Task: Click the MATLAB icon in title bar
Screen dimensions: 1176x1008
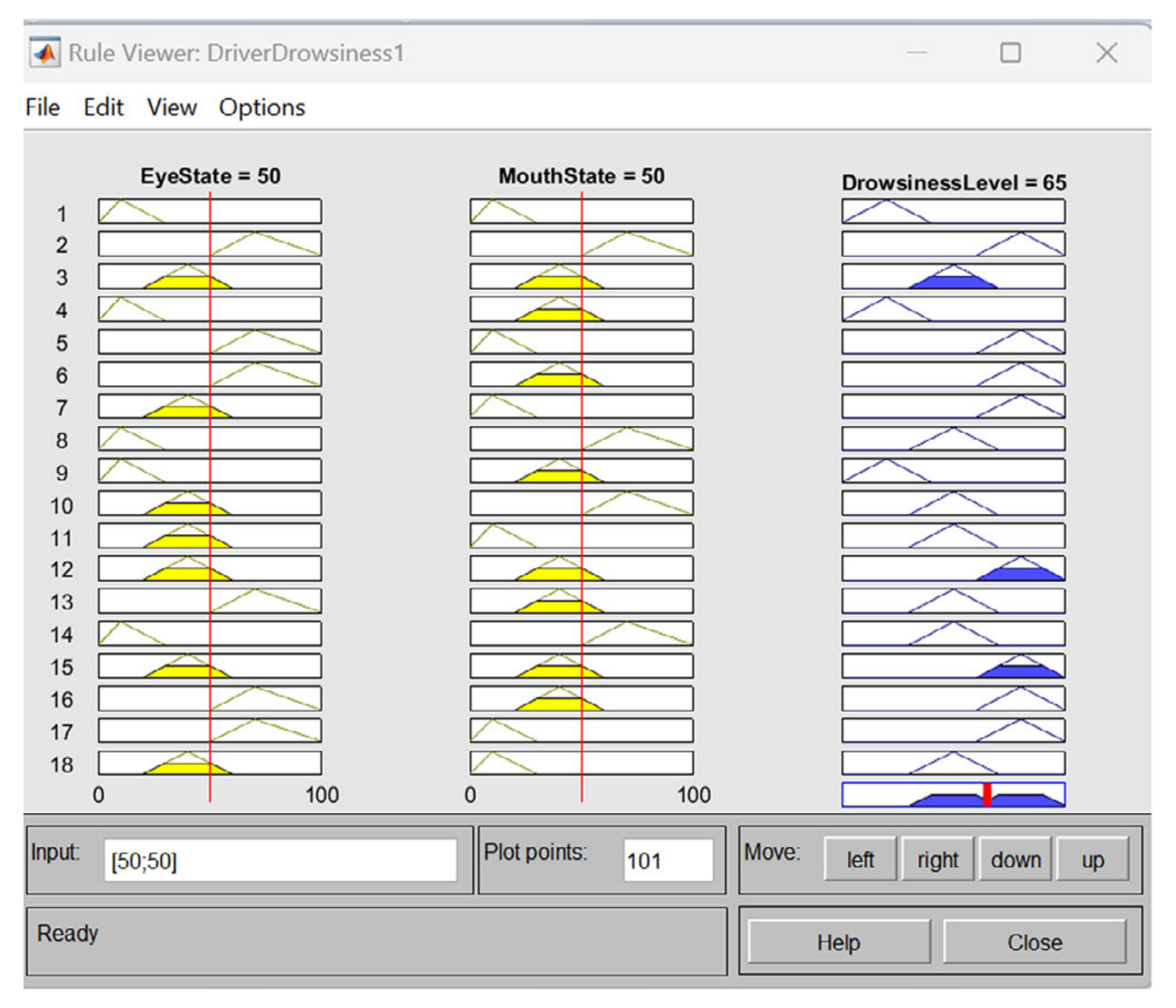Action: 45,53
